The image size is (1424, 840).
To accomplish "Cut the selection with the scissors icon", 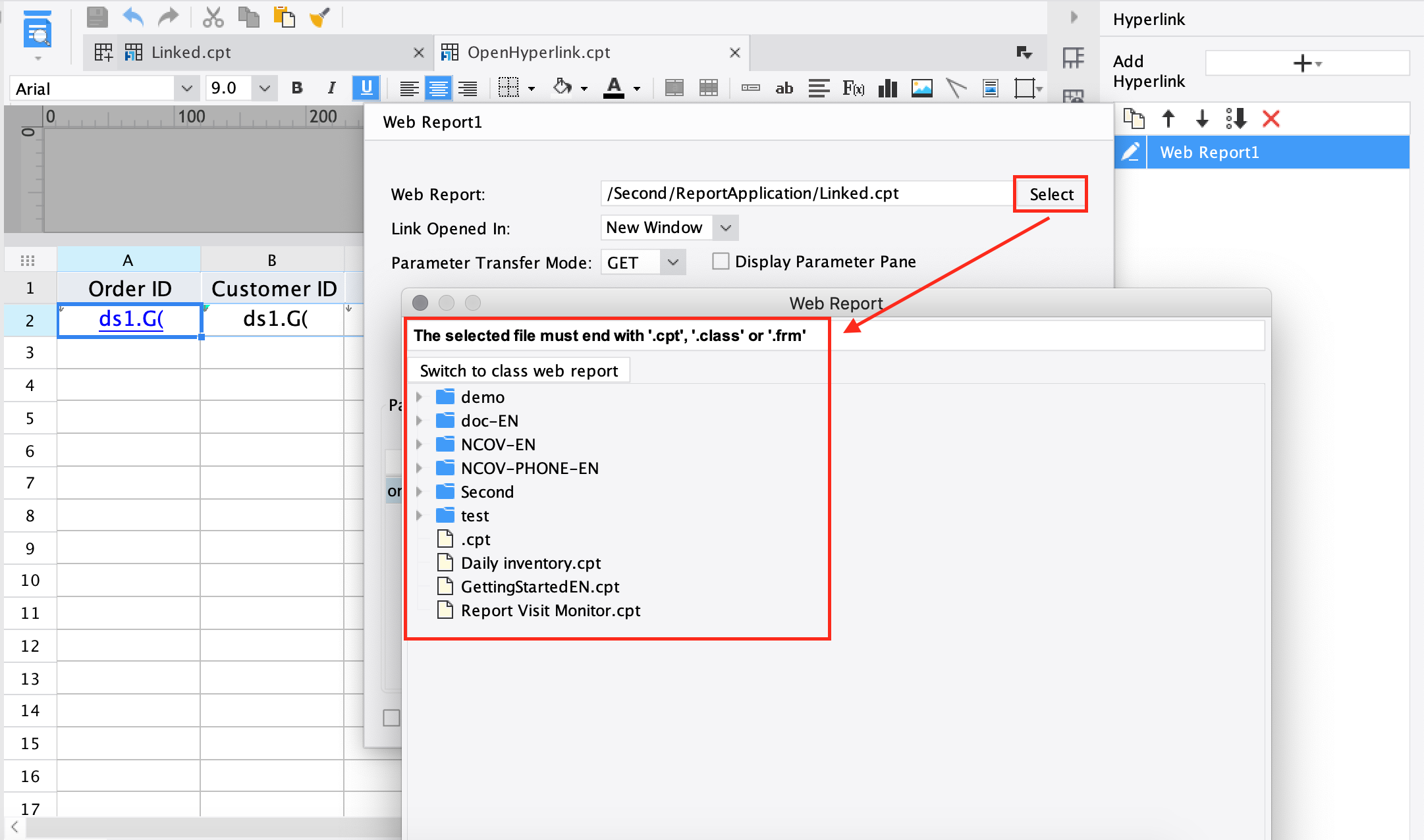I will click(x=213, y=17).
